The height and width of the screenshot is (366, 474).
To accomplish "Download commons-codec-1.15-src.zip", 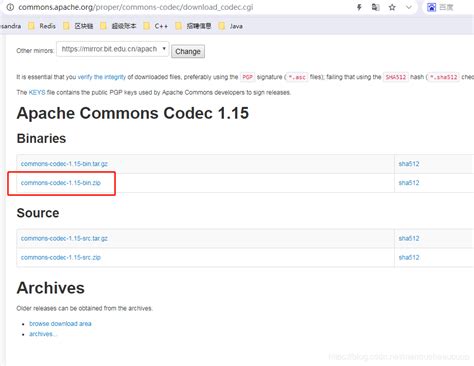I will point(61,257).
